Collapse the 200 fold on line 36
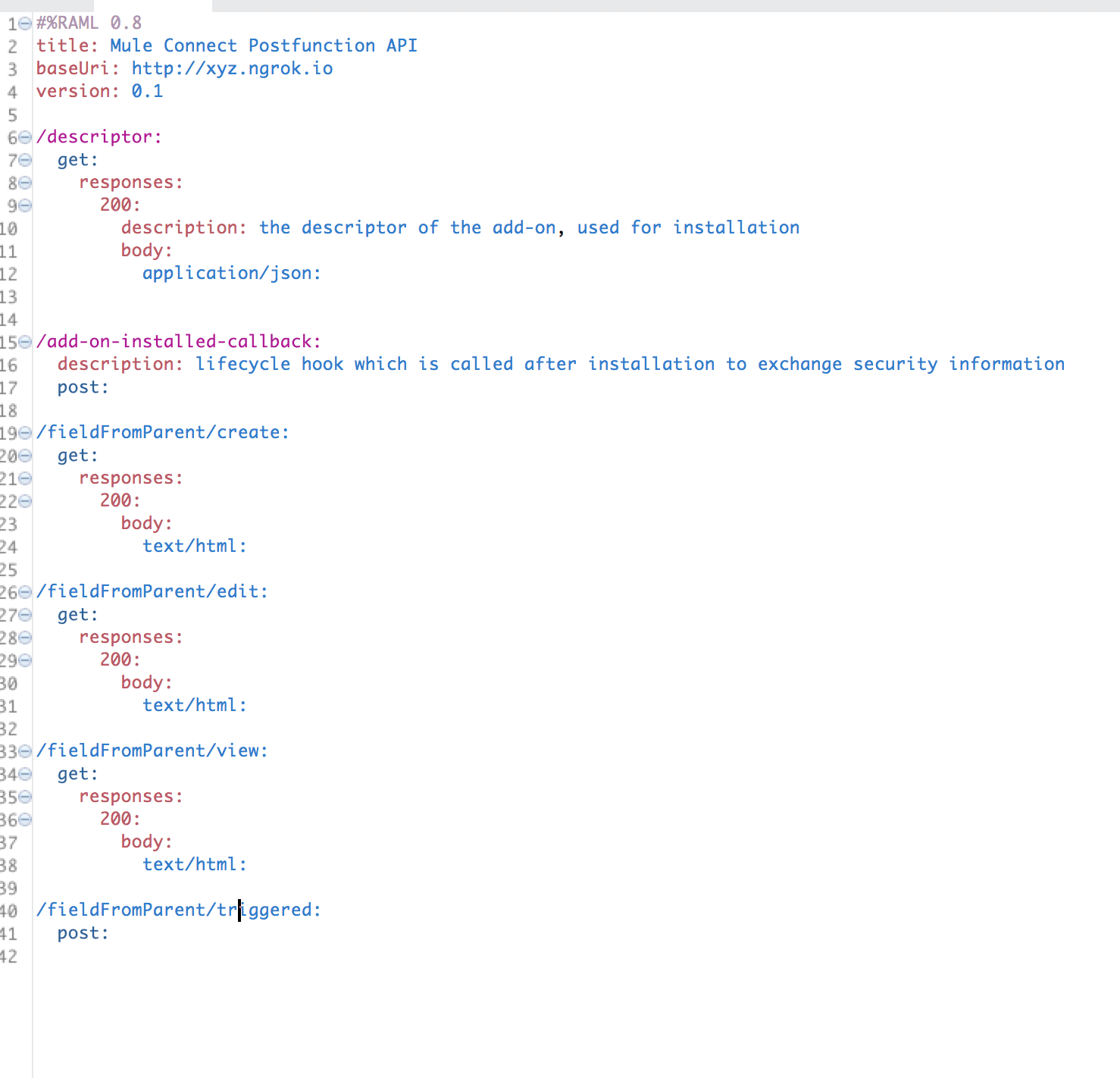This screenshot has height=1078, width=1120. [24, 820]
